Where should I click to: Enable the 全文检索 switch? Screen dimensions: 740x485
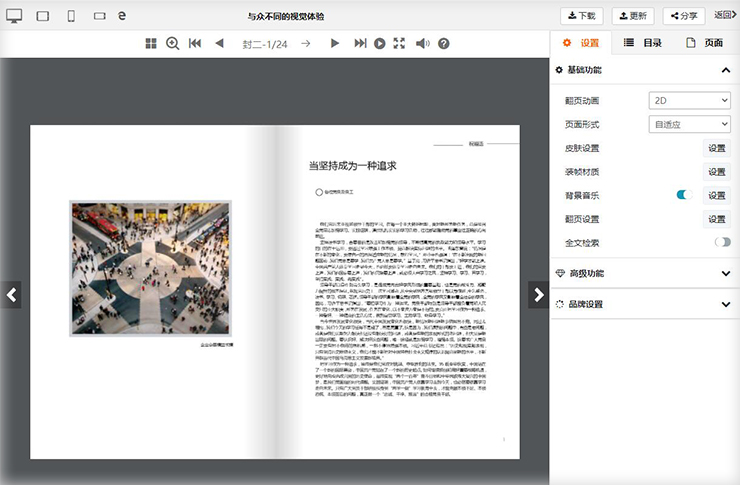coord(722,242)
